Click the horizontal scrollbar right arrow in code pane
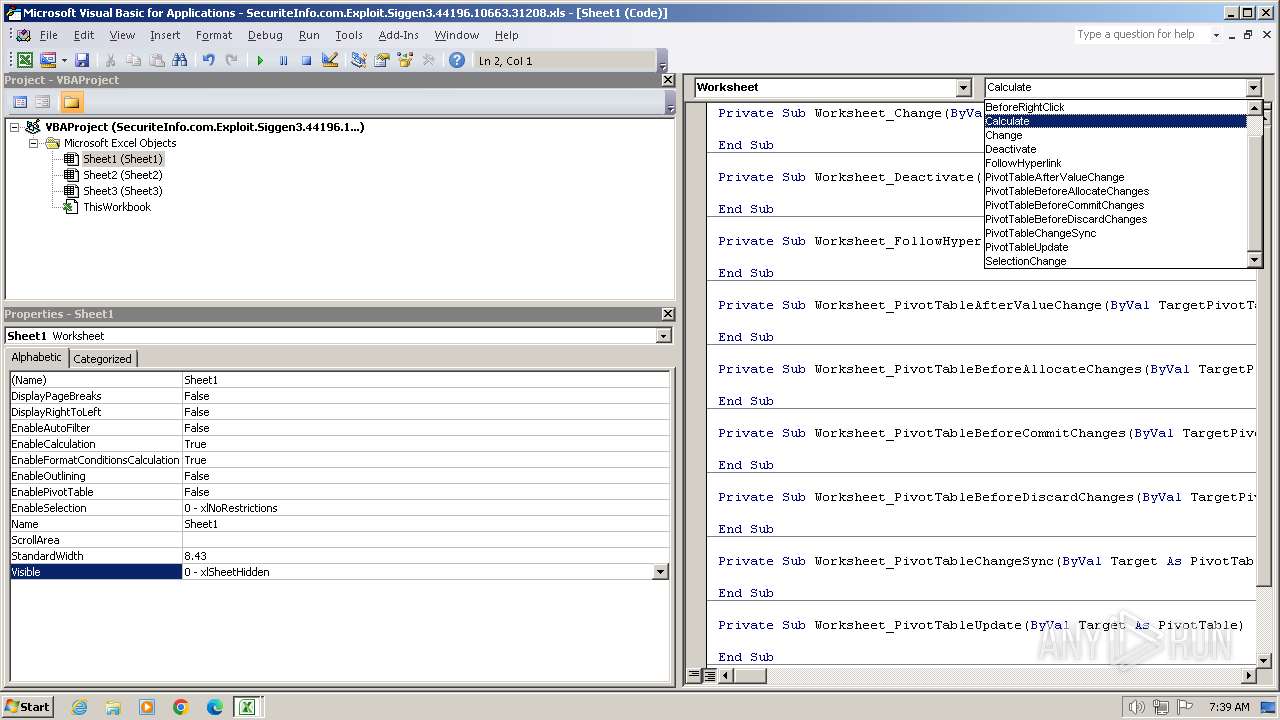The width and height of the screenshot is (1280, 720). pyautogui.click(x=1248, y=676)
